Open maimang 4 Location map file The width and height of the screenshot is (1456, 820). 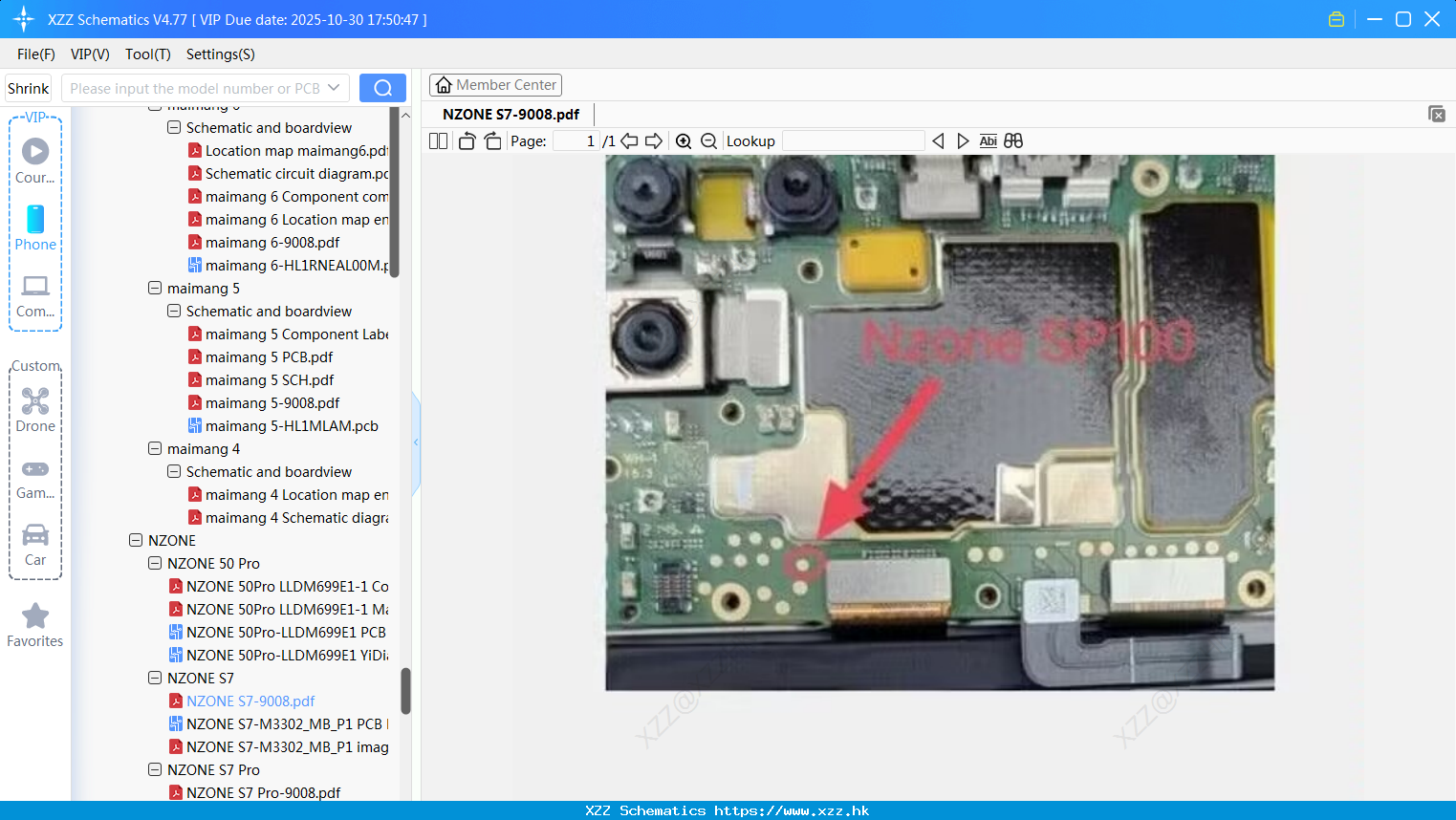pyautogui.click(x=288, y=494)
